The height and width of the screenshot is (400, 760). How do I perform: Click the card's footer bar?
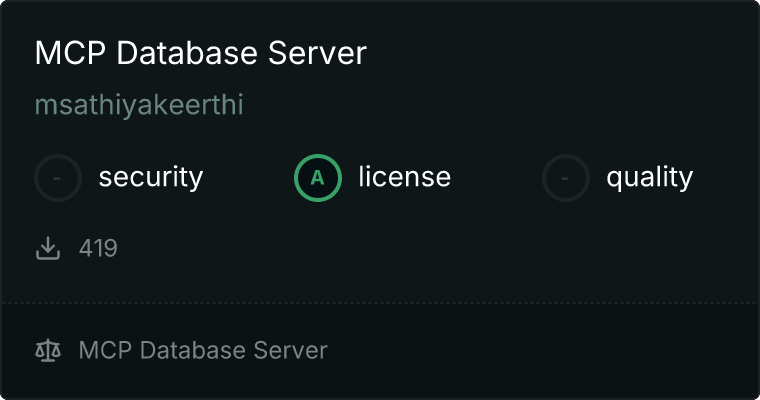click(500, 351)
